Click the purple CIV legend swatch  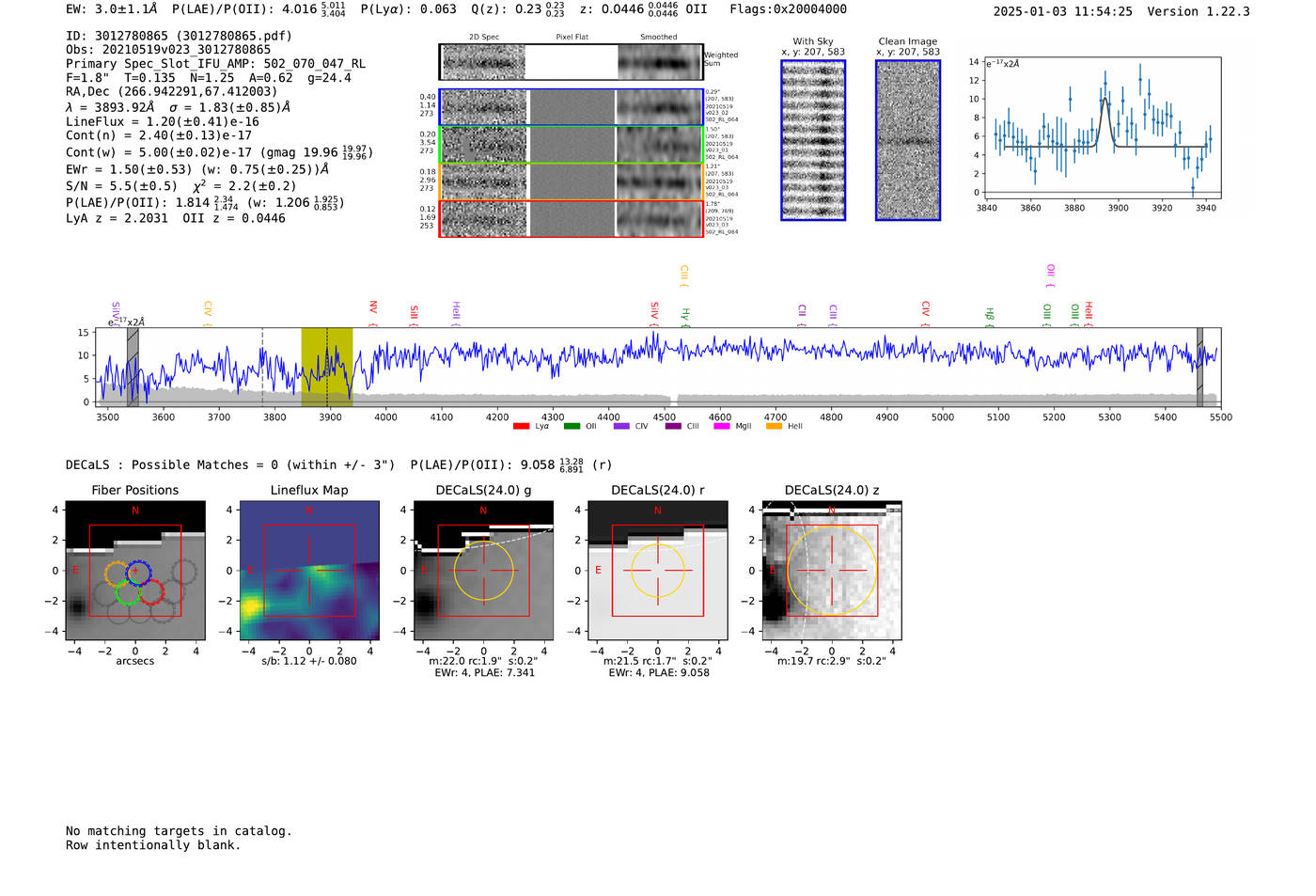[621, 427]
